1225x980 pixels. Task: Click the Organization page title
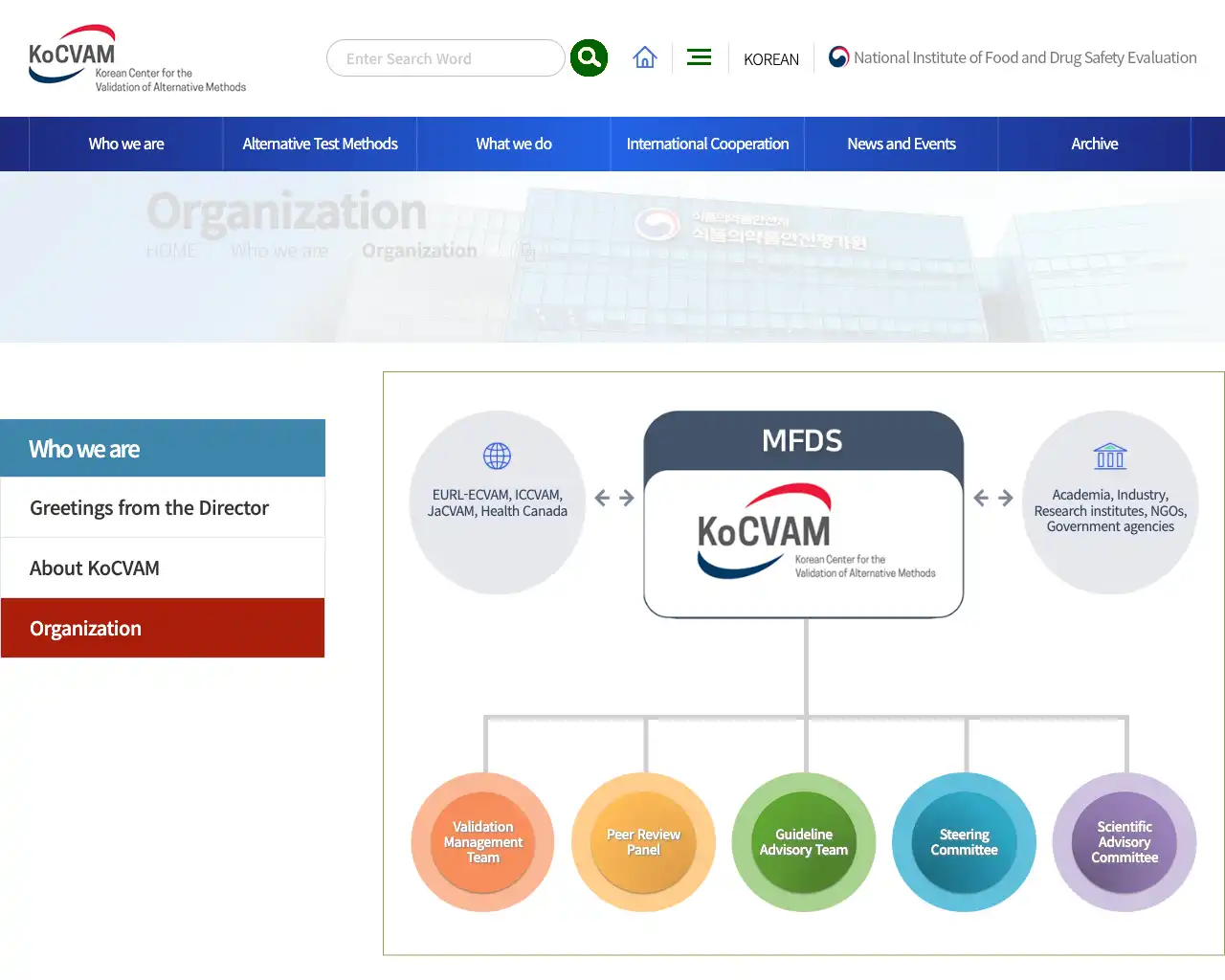286,211
